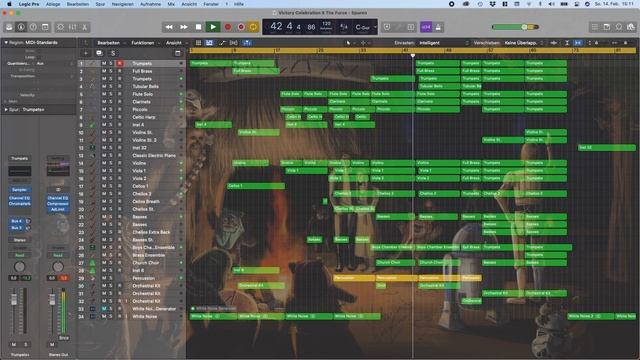Screen dimensions: 640x360
Task: Open the Navigieren menu
Action: tap(123, 4)
